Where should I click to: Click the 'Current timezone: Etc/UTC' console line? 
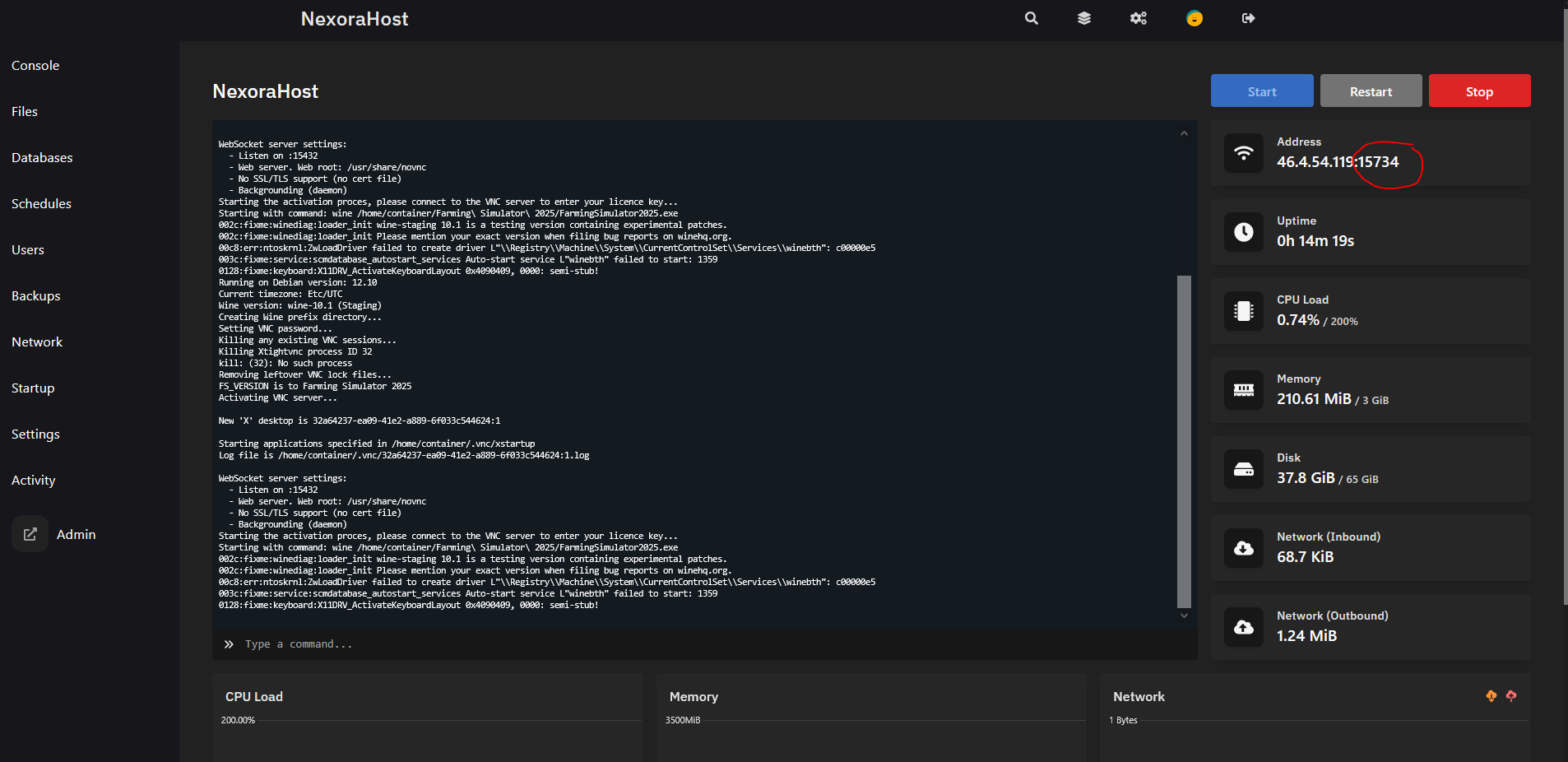281,294
